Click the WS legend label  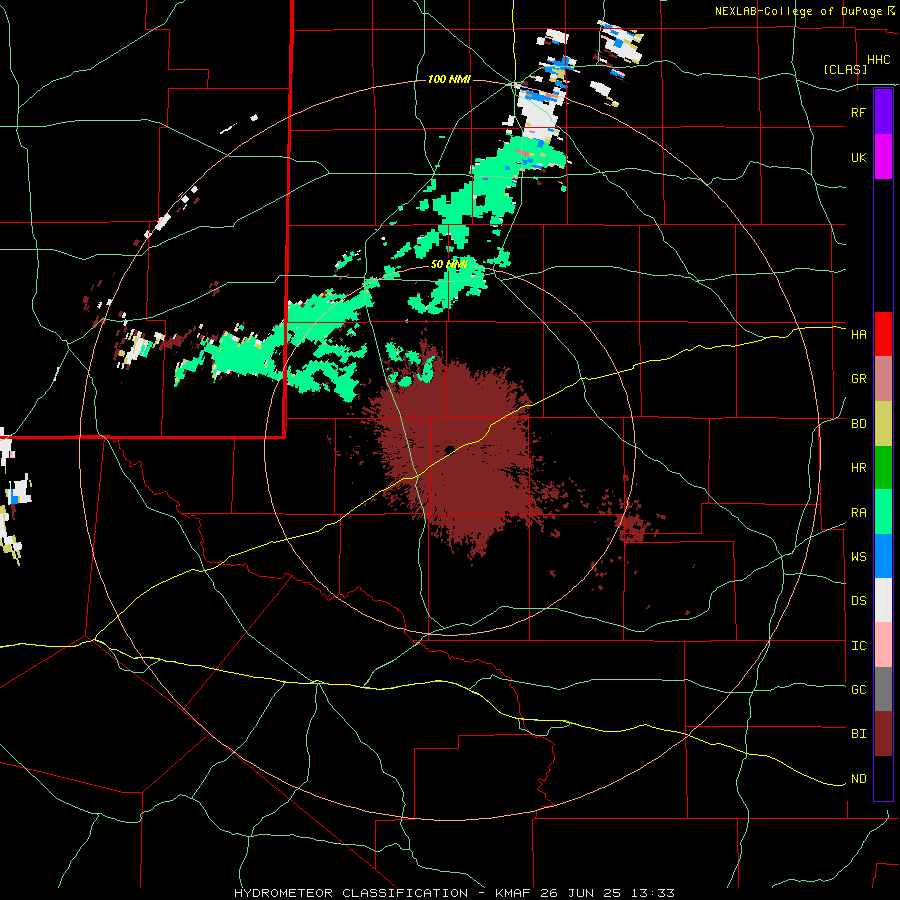tap(858, 557)
